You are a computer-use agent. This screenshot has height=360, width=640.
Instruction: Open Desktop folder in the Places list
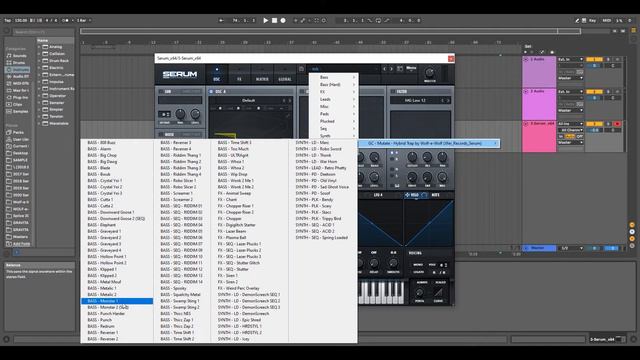tap(20, 153)
